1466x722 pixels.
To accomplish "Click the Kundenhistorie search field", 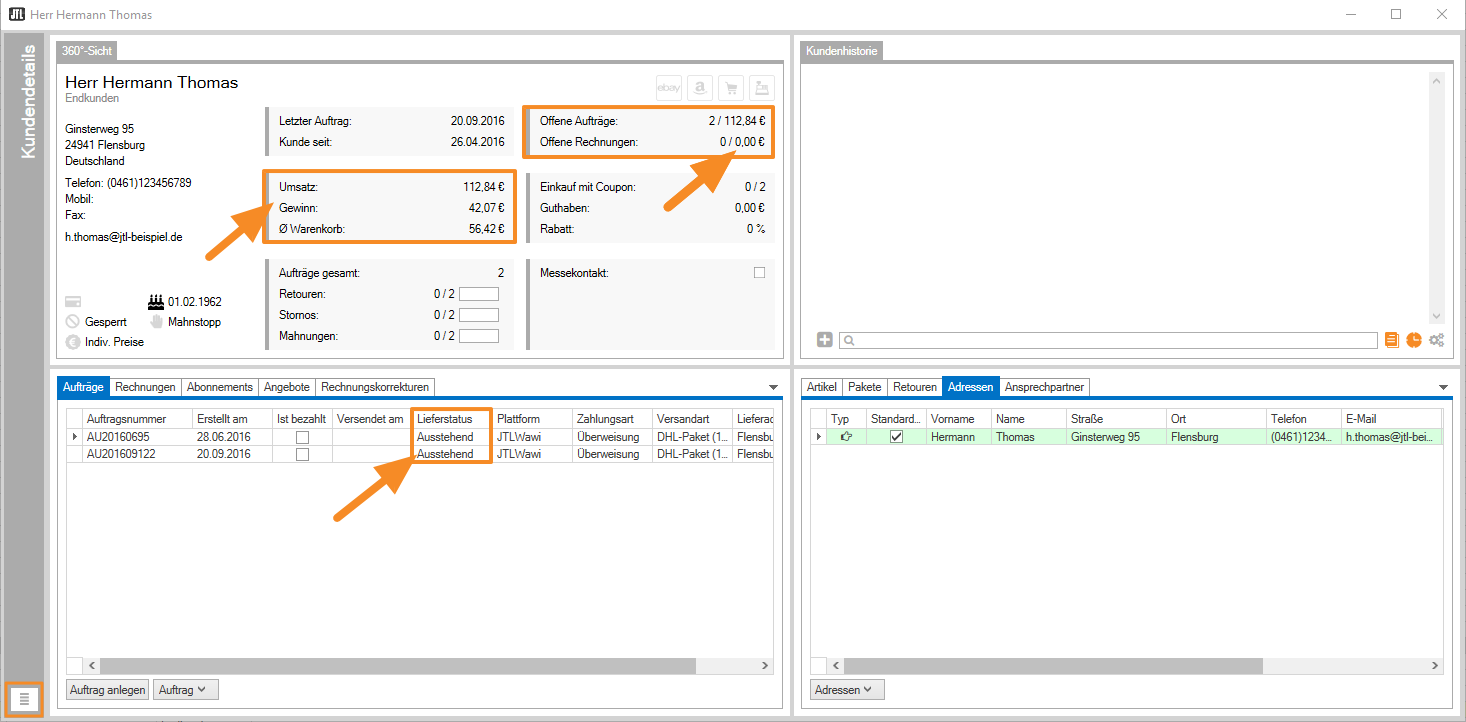I will coord(1110,341).
